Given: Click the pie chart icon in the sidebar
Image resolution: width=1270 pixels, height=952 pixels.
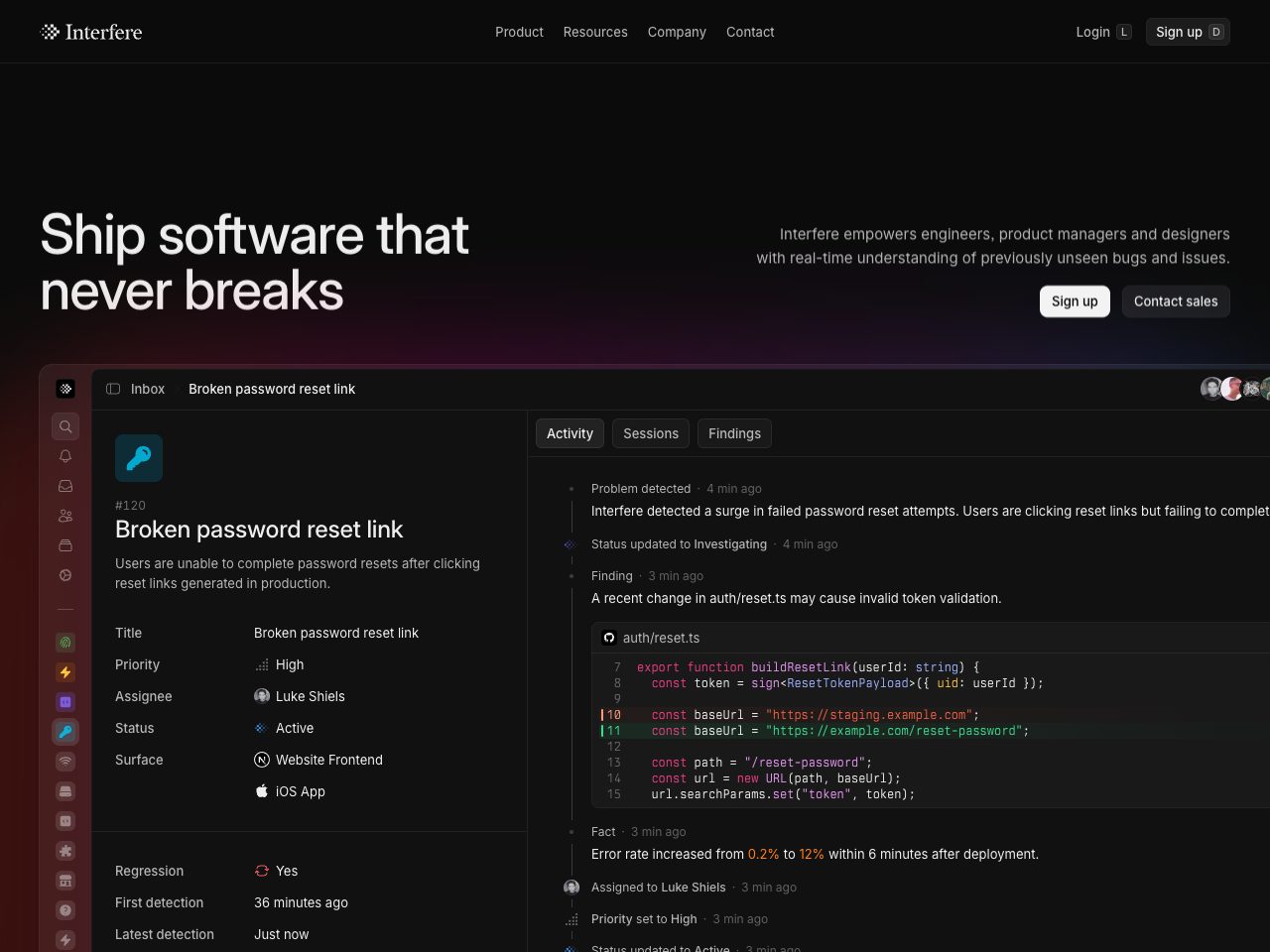Looking at the screenshot, I should 65,575.
